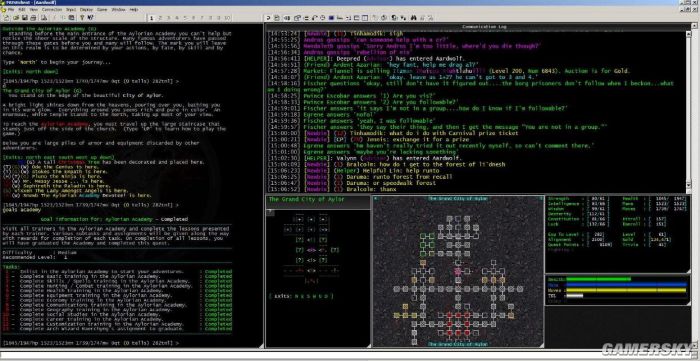Screen dimensions: 700x361
Task: Click the dark blue square toolbar icon
Action: click(331, 18)
